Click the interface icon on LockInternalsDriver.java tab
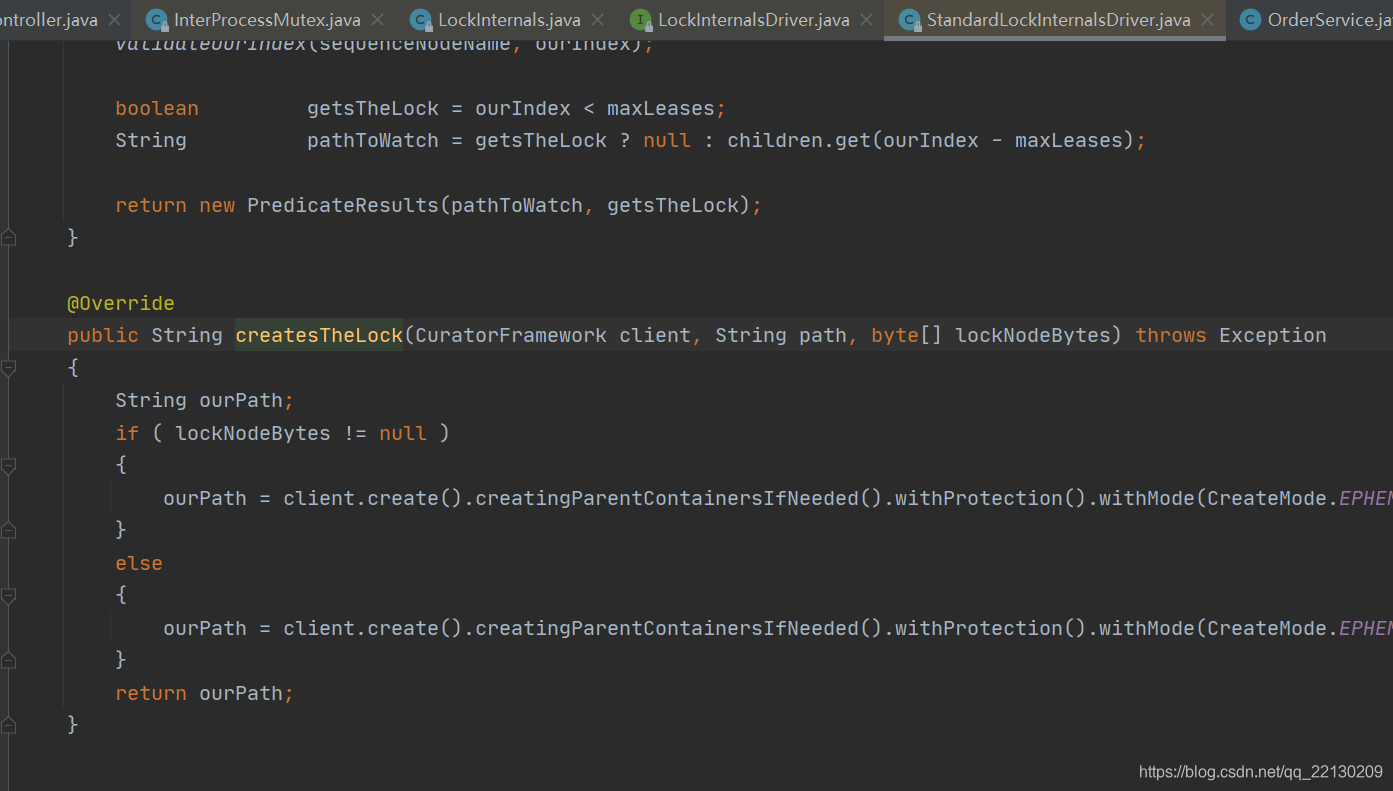 coord(641,20)
